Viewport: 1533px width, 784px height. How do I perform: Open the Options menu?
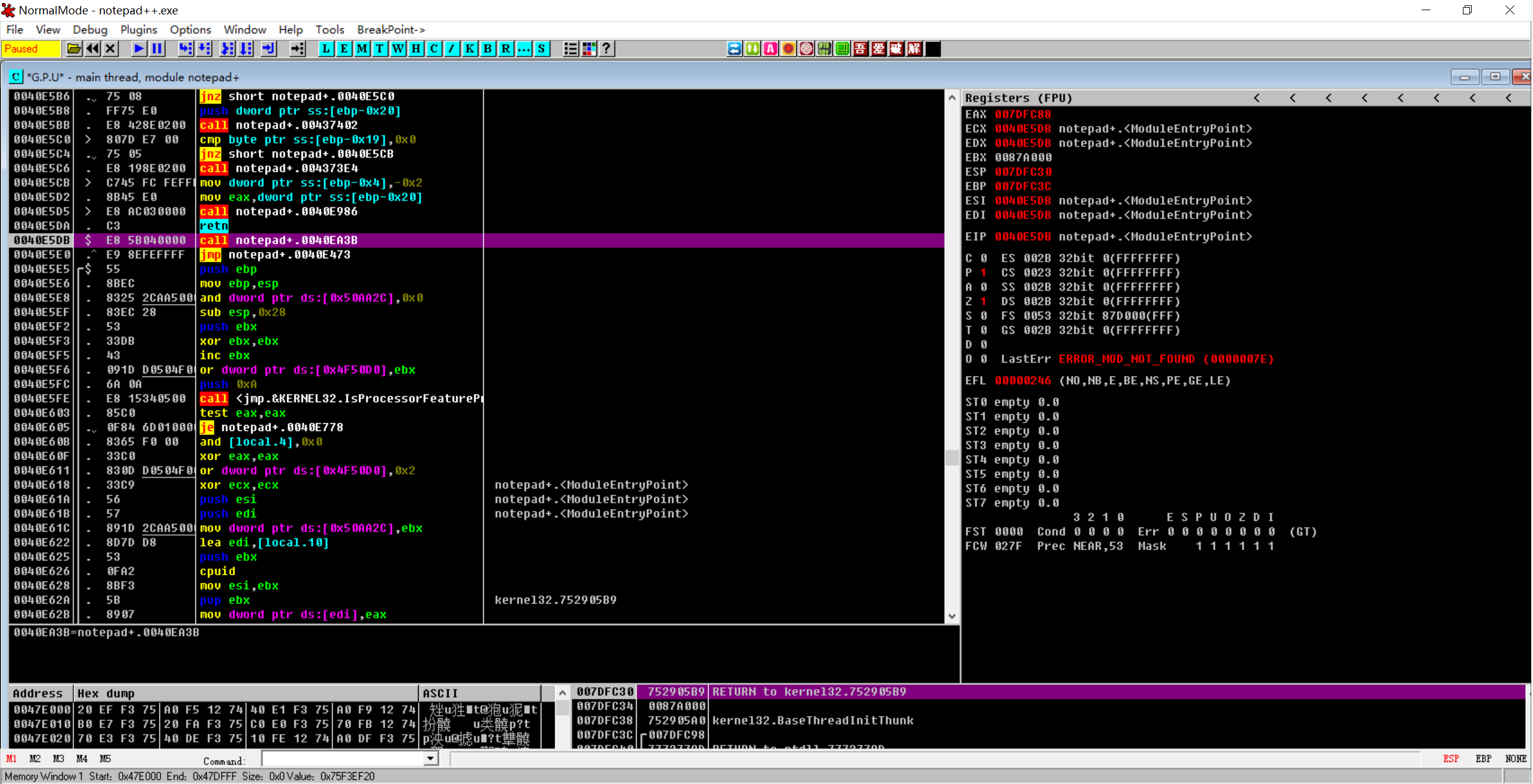[x=190, y=29]
